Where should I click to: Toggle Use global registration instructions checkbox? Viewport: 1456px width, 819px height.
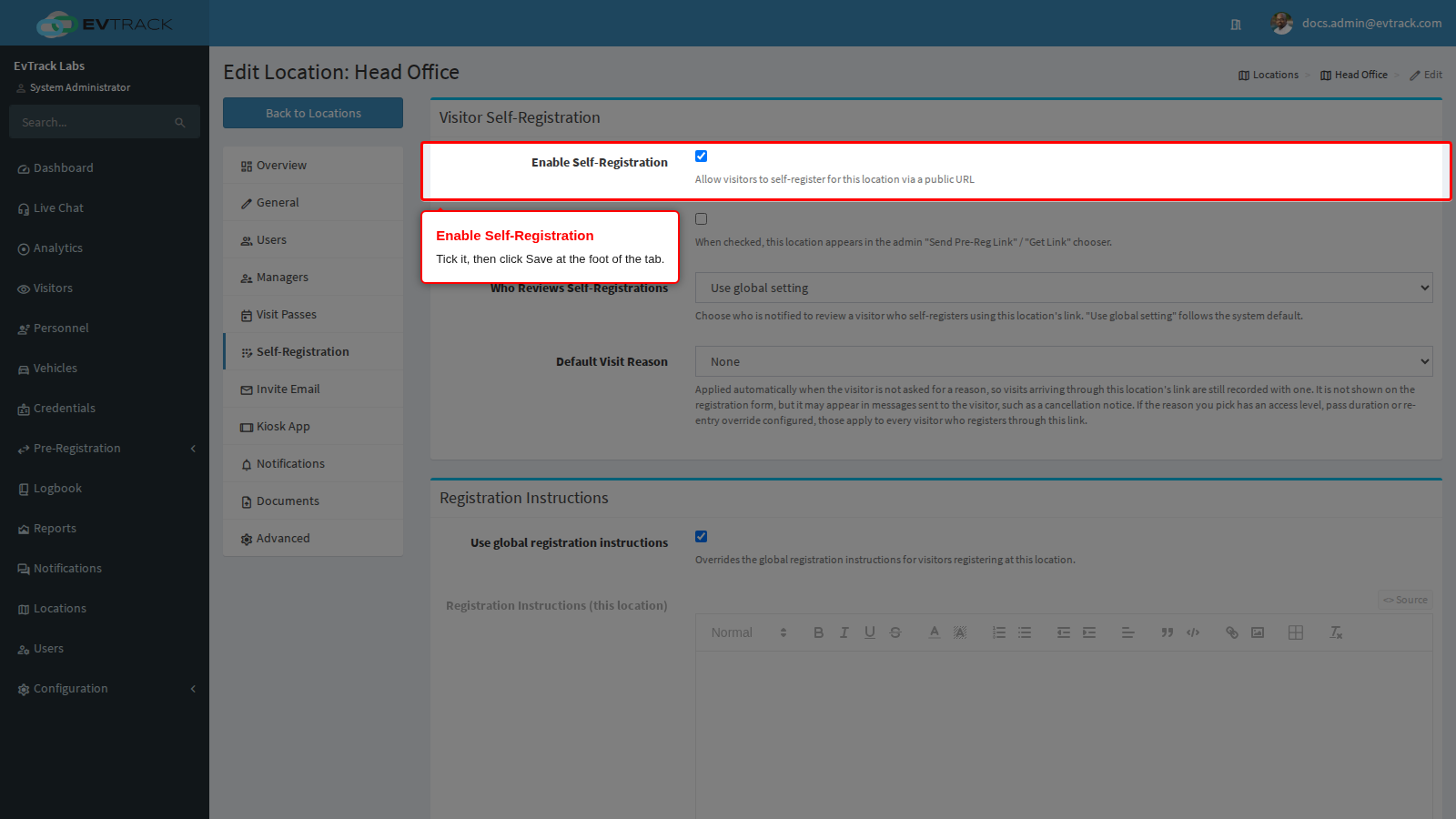(701, 537)
